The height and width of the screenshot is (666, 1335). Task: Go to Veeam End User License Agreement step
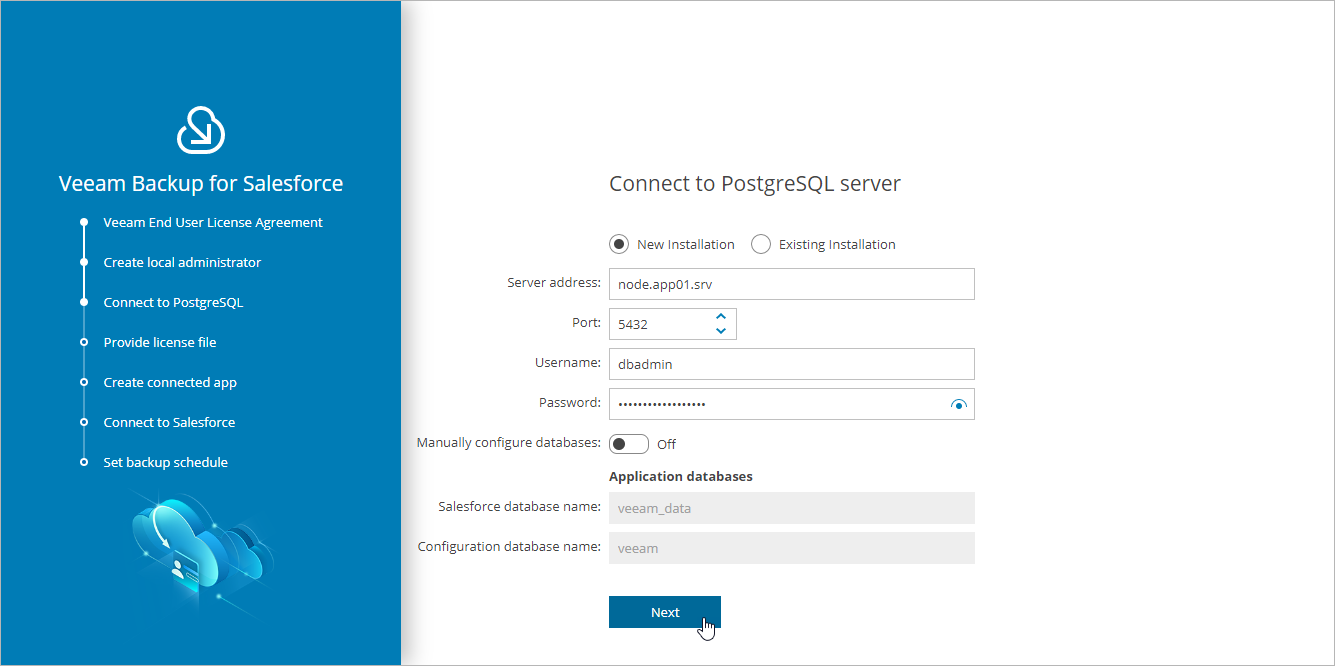[x=213, y=222]
